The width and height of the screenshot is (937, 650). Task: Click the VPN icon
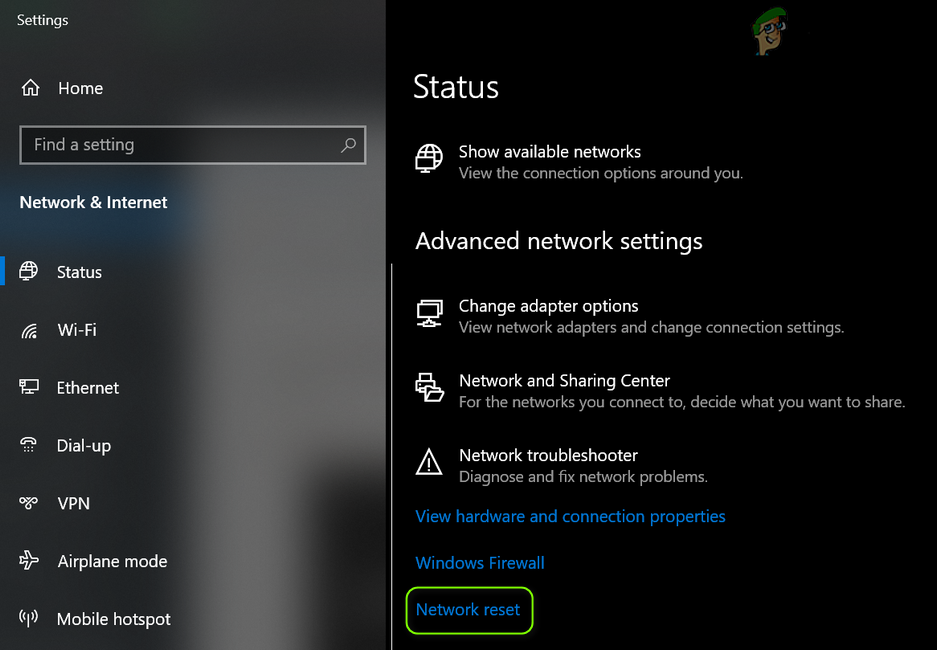pos(29,503)
